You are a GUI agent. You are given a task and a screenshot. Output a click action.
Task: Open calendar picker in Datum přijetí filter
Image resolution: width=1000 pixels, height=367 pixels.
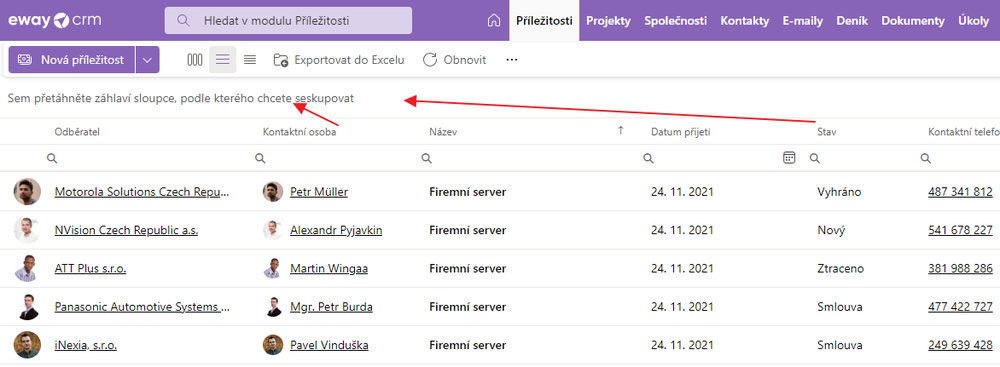coord(789,158)
